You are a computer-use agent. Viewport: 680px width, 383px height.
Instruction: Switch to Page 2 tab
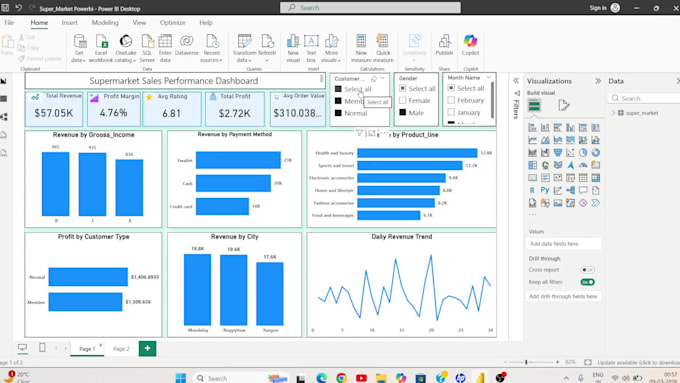(x=121, y=349)
